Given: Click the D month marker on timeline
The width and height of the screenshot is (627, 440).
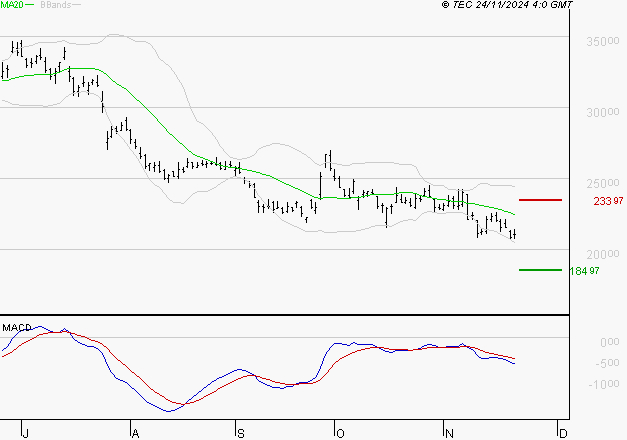Looking at the screenshot, I should coord(563,434).
